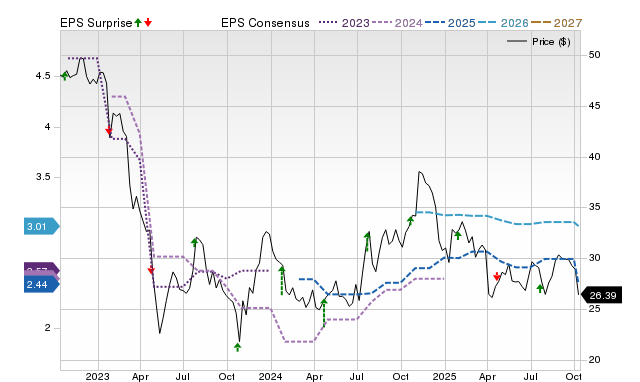Click the EPS Consensus heading text
The height and width of the screenshot is (382, 640).
265,23
